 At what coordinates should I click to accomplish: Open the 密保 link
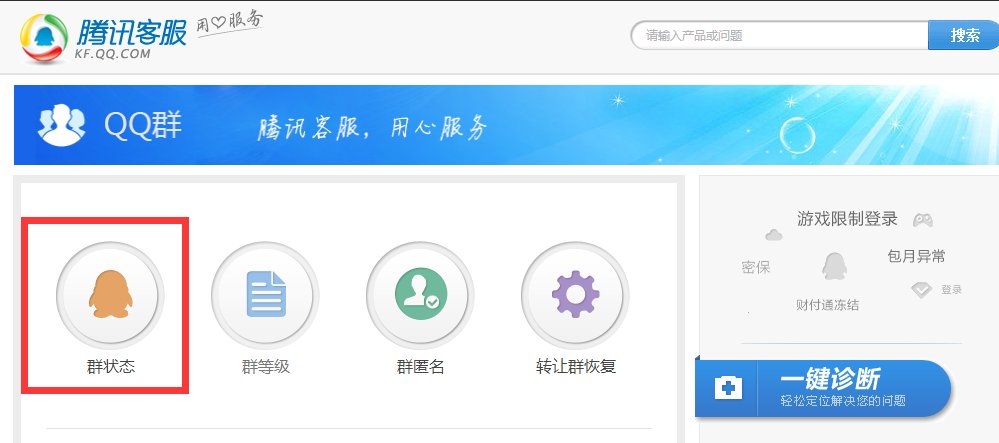coord(756,268)
